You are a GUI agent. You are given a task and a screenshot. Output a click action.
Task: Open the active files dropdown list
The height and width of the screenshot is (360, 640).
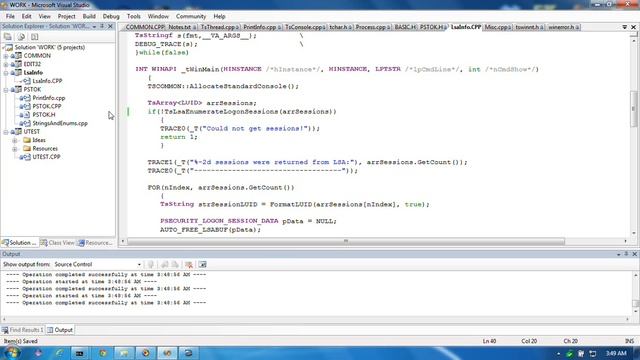click(624, 27)
